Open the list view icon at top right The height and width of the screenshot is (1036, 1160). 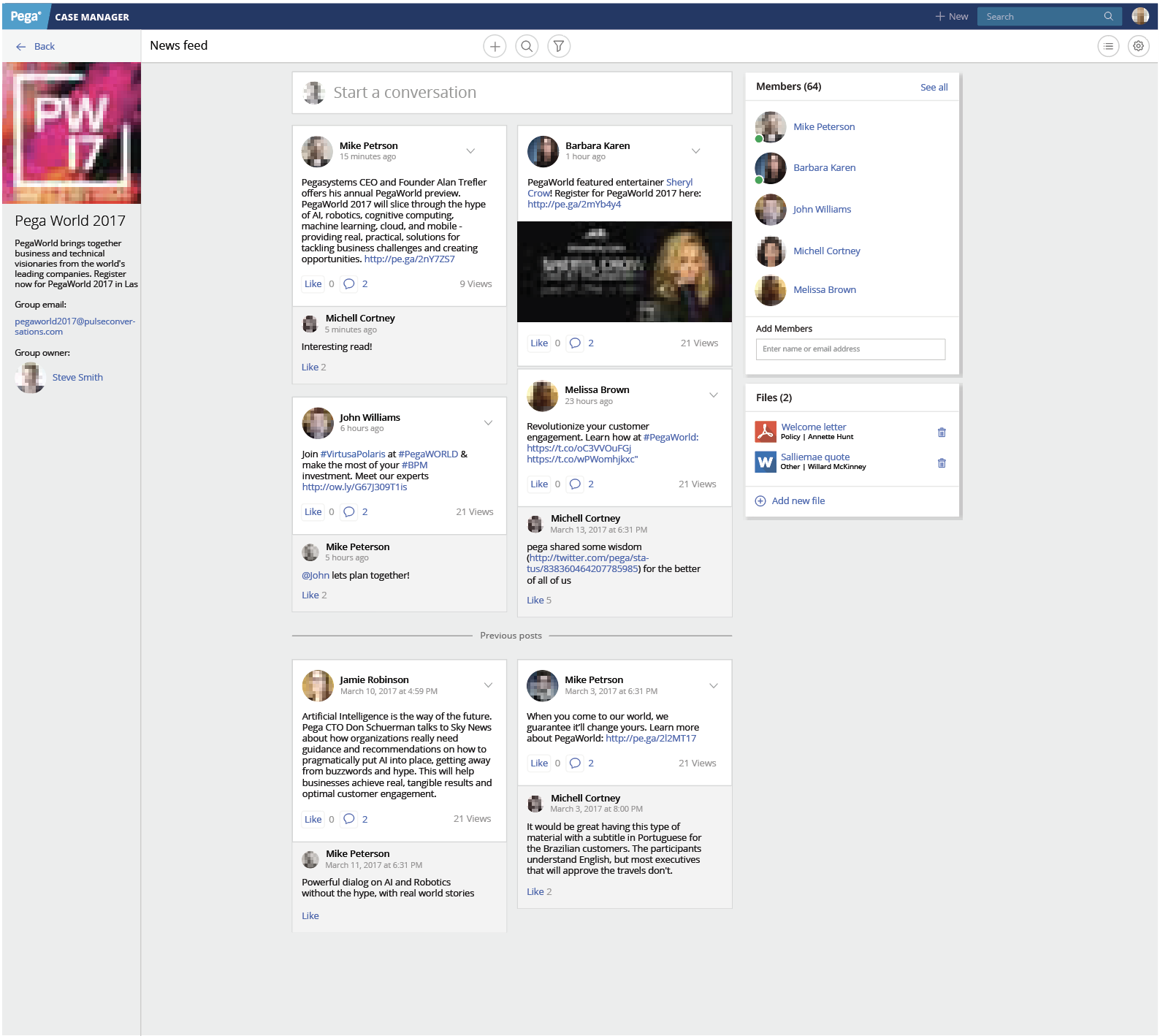[1108, 47]
